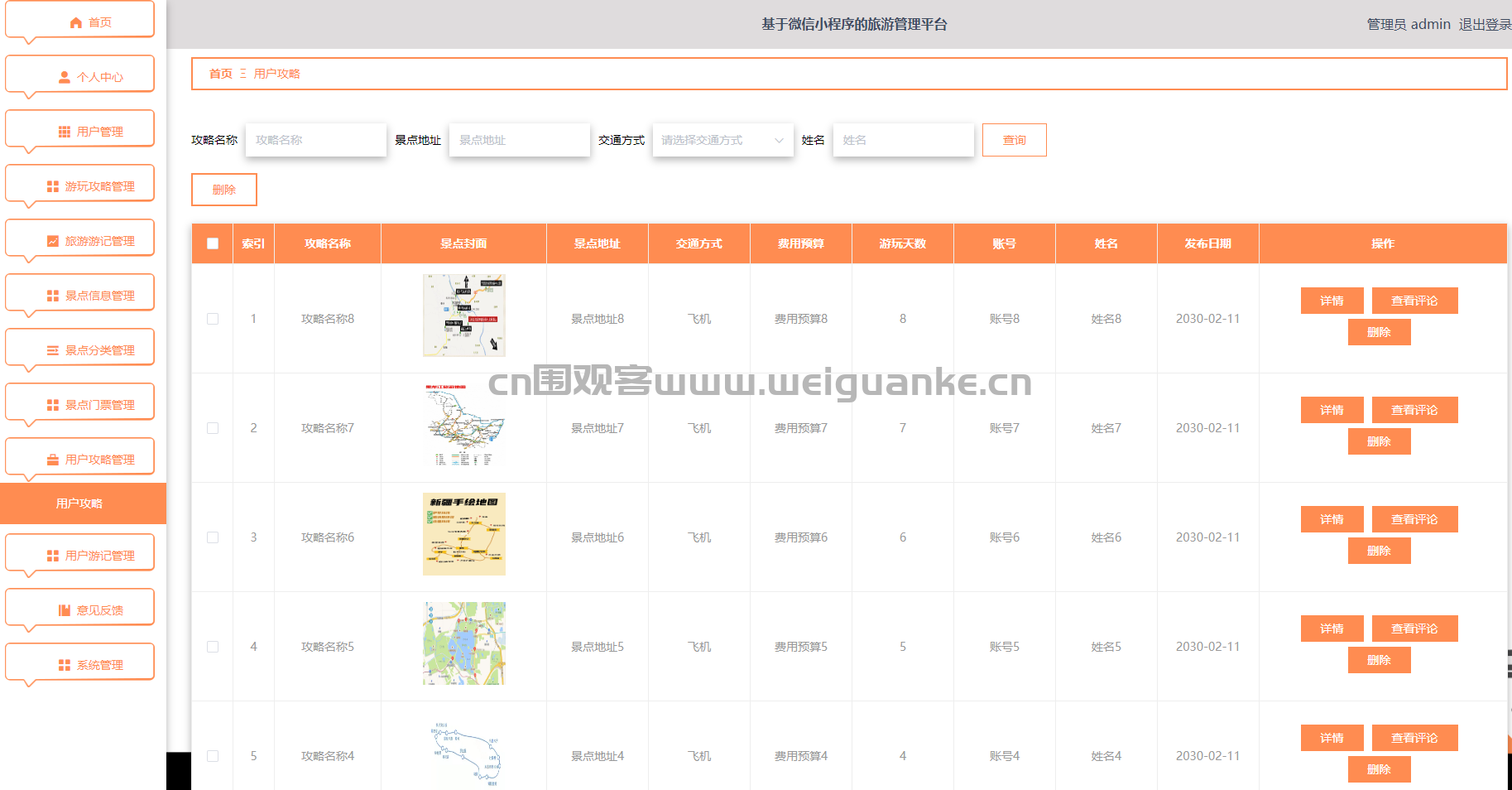
Task: Click the icon beside 意见反馈
Action: click(x=65, y=610)
